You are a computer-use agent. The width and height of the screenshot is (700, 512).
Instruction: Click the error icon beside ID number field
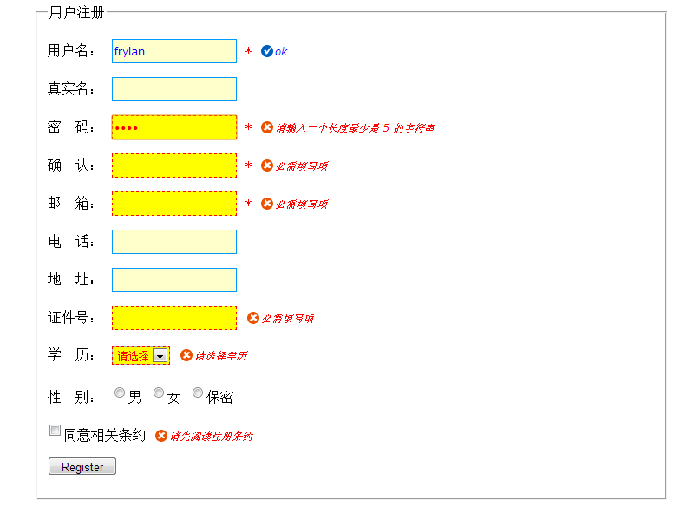point(253,318)
